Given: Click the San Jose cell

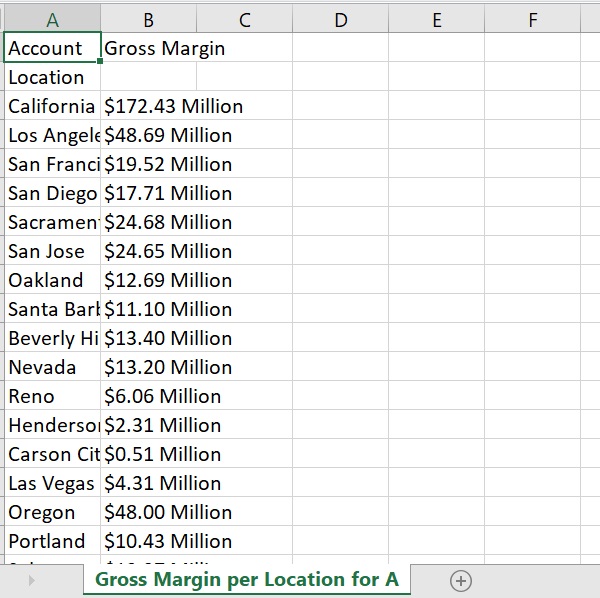Looking at the screenshot, I should tap(52, 251).
